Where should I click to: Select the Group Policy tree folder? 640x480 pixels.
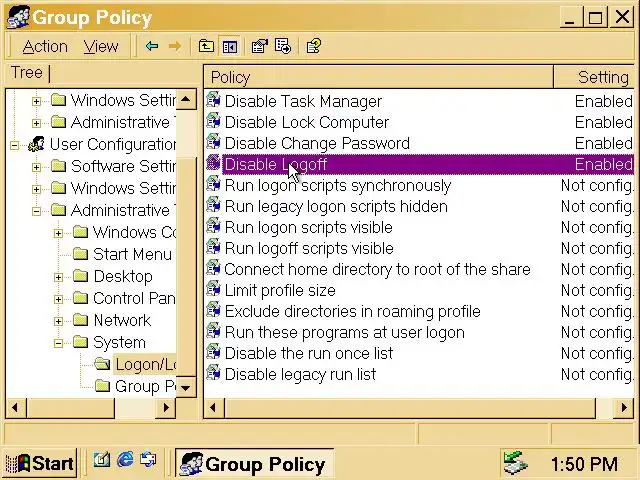145,386
